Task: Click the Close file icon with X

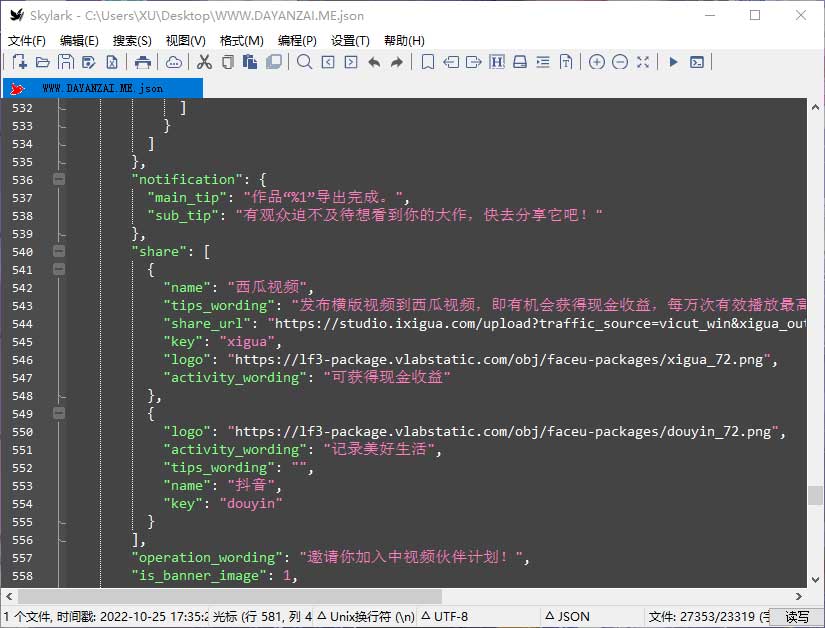Action: click(112, 62)
